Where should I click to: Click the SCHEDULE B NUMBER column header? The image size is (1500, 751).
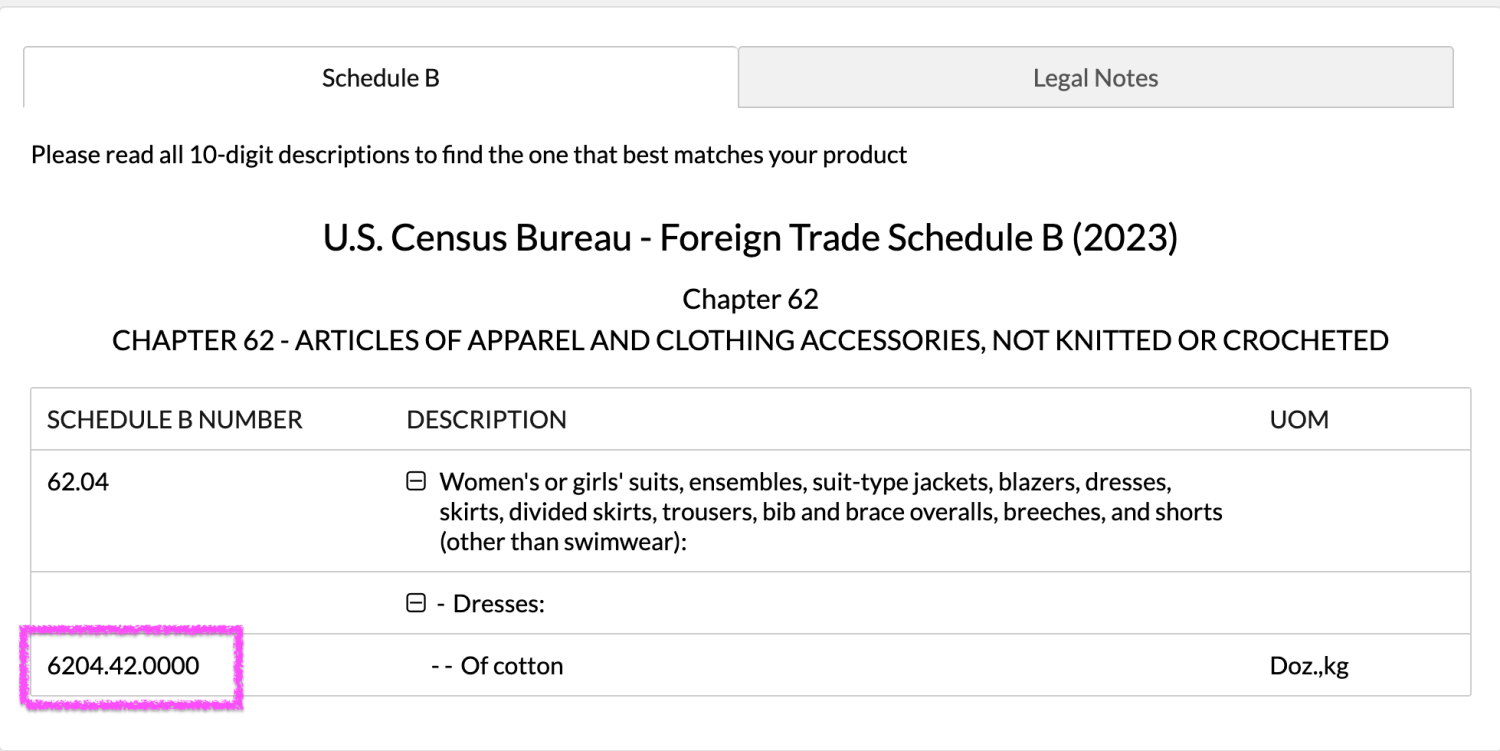click(175, 419)
